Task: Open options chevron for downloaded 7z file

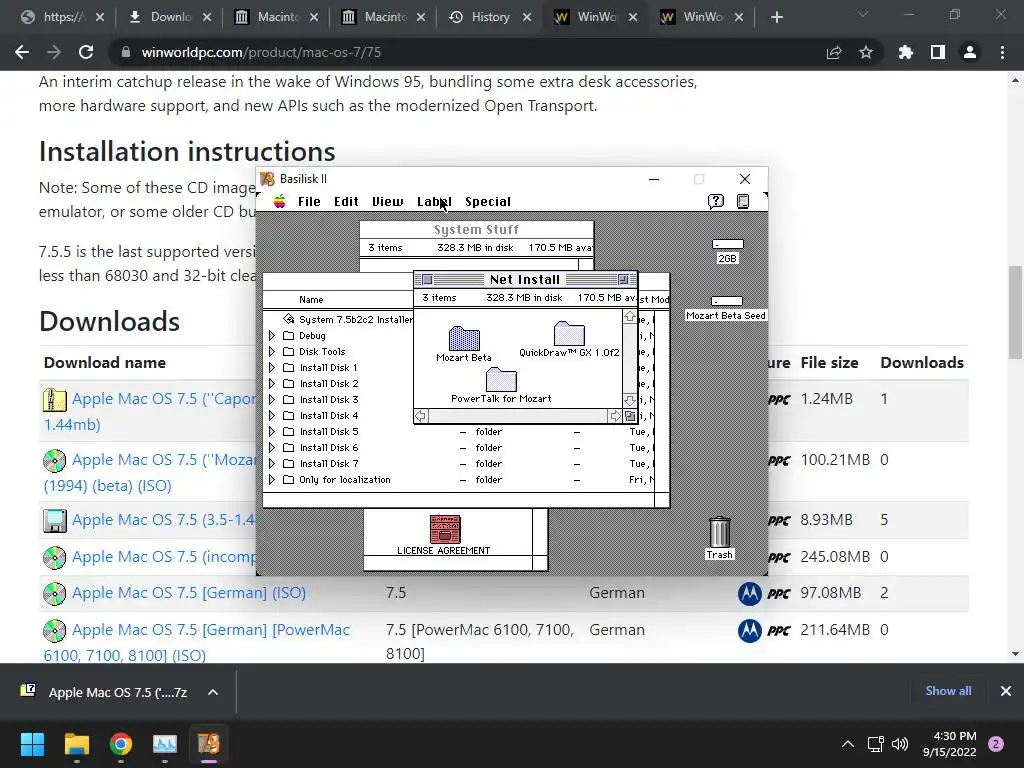Action: tap(213, 692)
